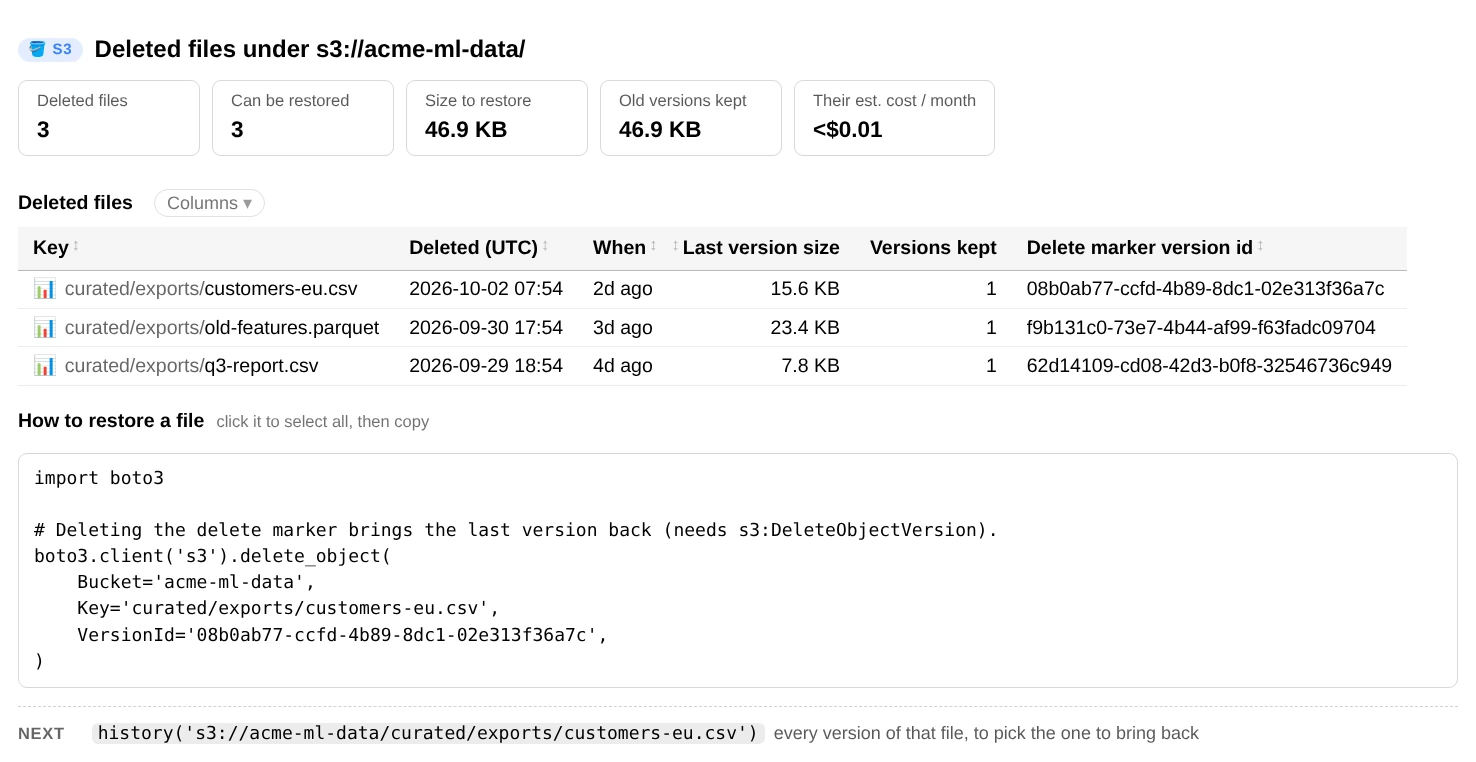Open the curated/exports/old-features.parquet key

222,327
